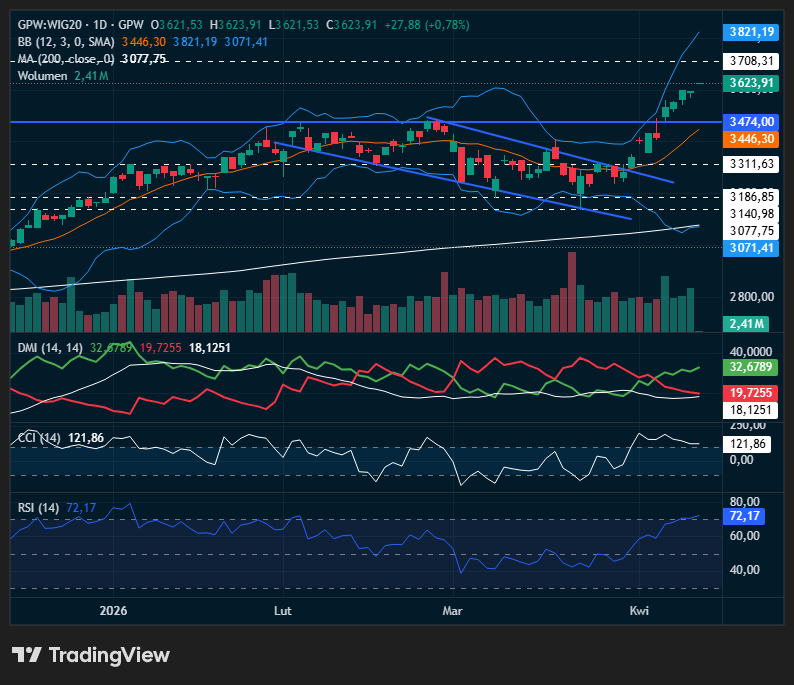This screenshot has height=685, width=794.
Task: Open the BB (12, 3, 0, SMA) indicator legend
Action: pyautogui.click(x=66, y=42)
